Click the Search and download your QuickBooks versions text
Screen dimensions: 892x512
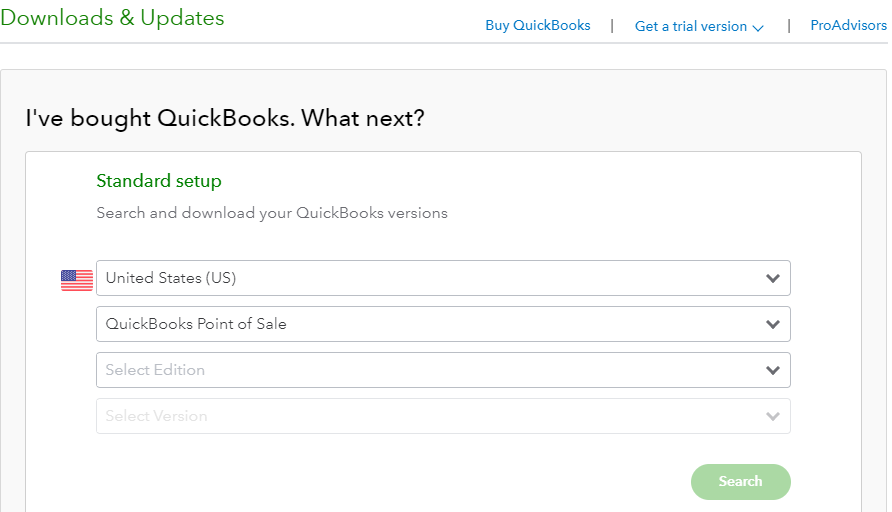pos(272,213)
